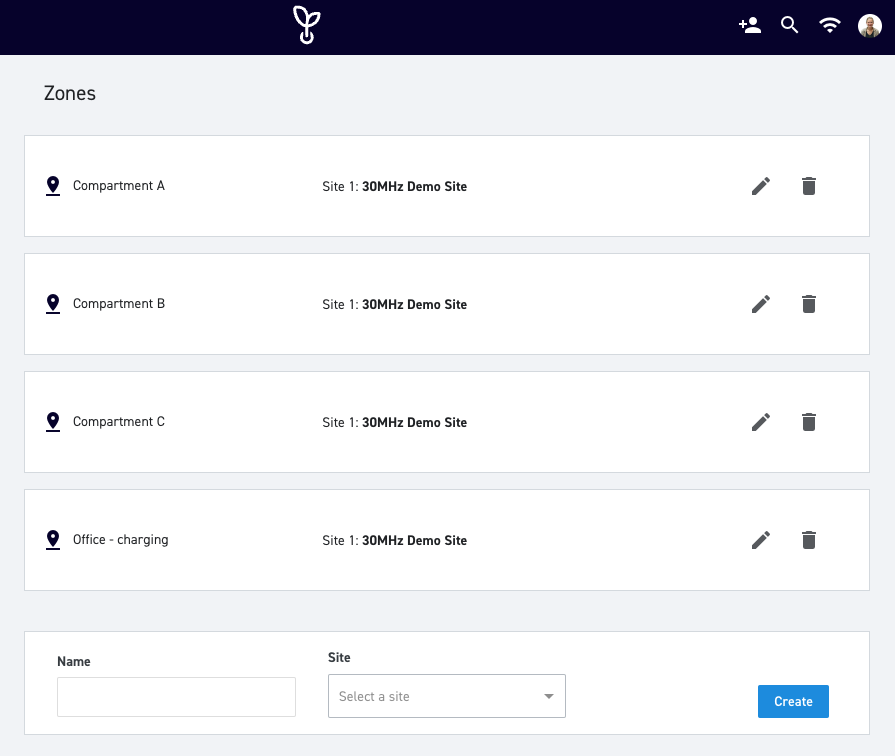Select the Compartment B zone name

point(119,304)
